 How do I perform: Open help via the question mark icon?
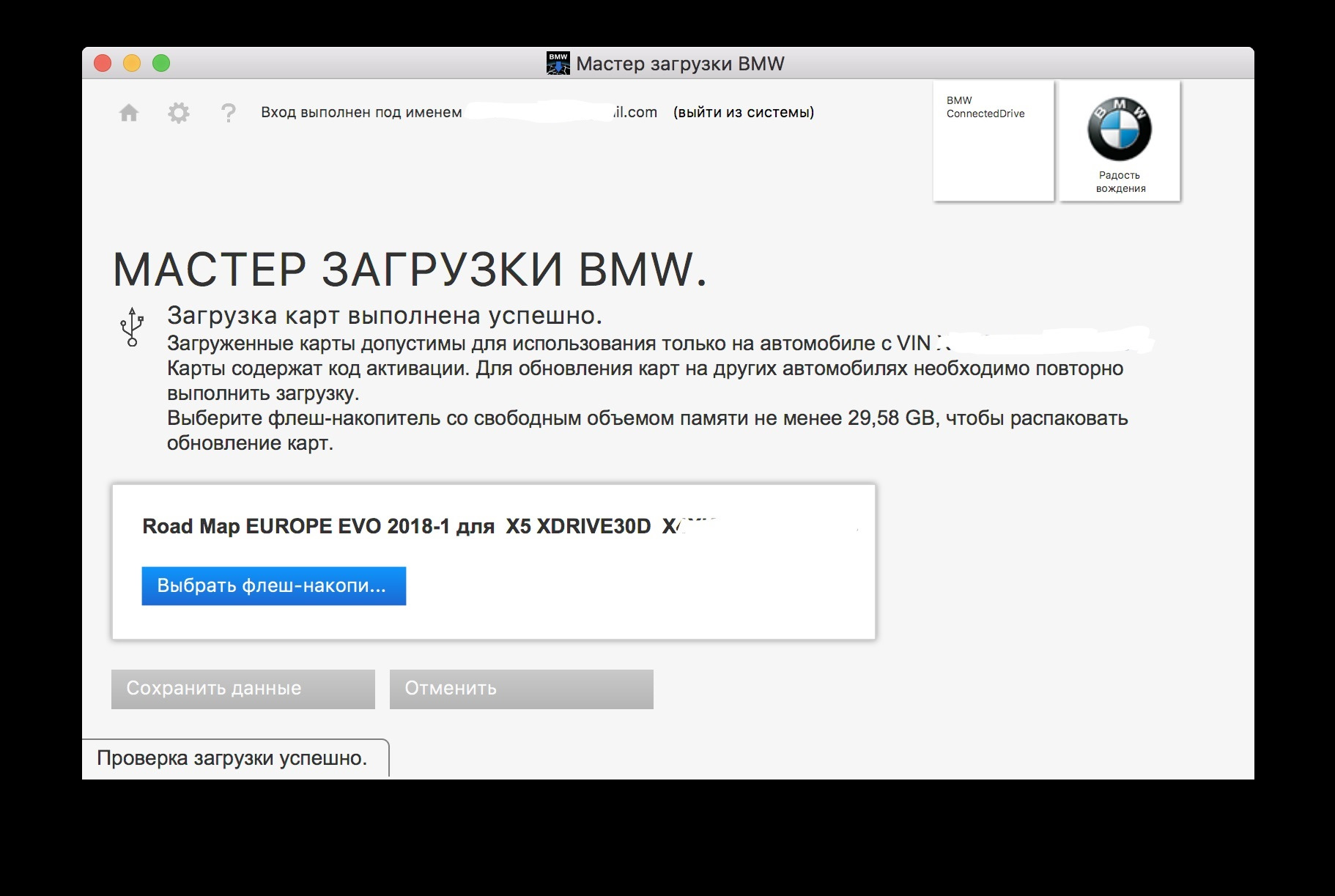click(228, 113)
